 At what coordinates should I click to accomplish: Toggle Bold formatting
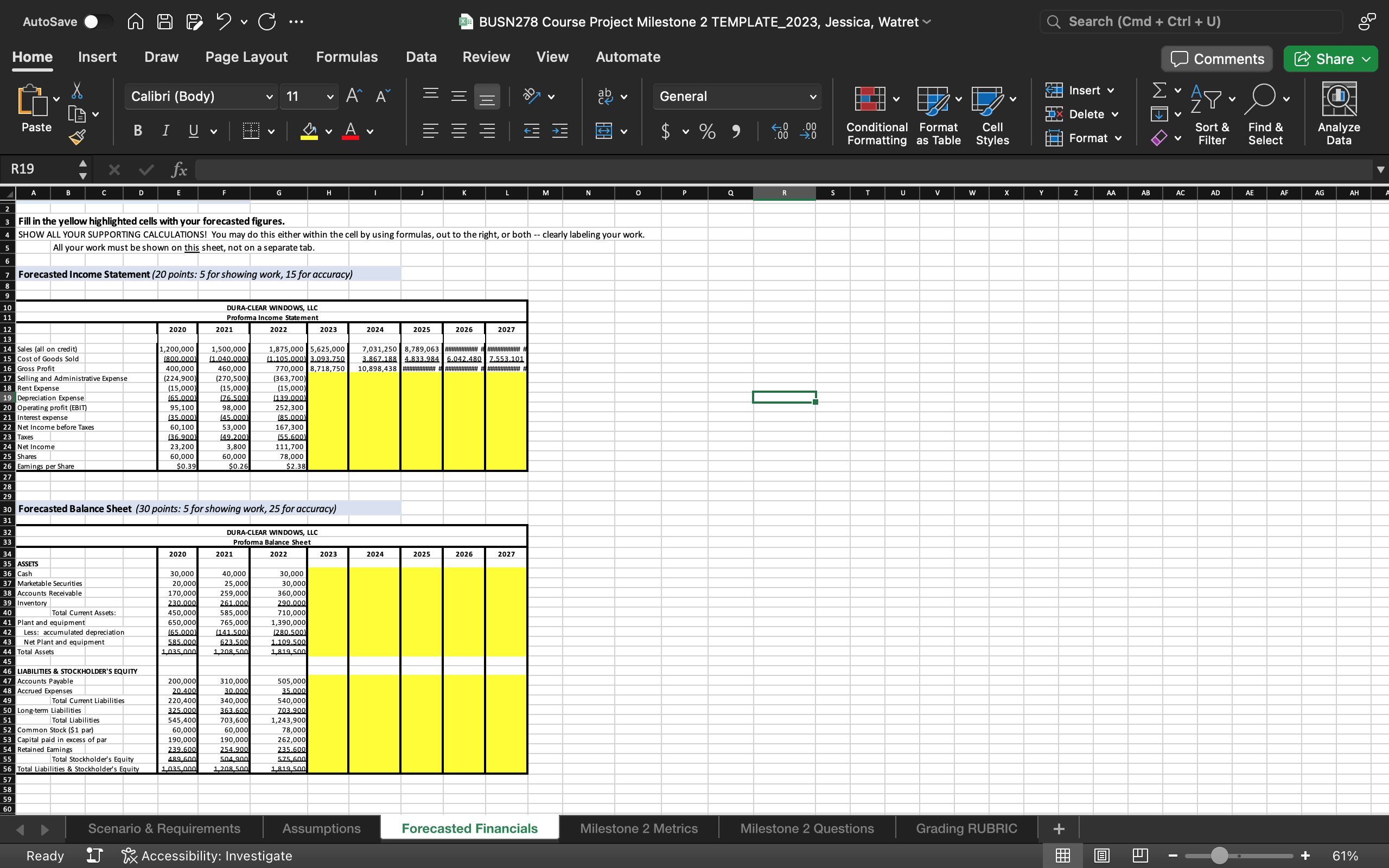click(x=138, y=131)
